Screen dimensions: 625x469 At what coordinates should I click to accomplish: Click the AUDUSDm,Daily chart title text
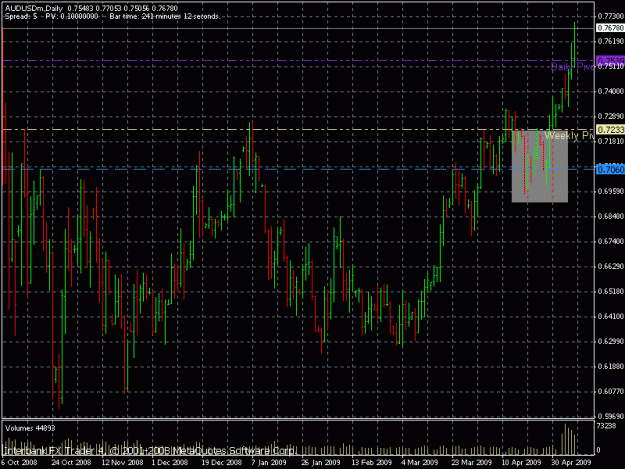point(34,8)
